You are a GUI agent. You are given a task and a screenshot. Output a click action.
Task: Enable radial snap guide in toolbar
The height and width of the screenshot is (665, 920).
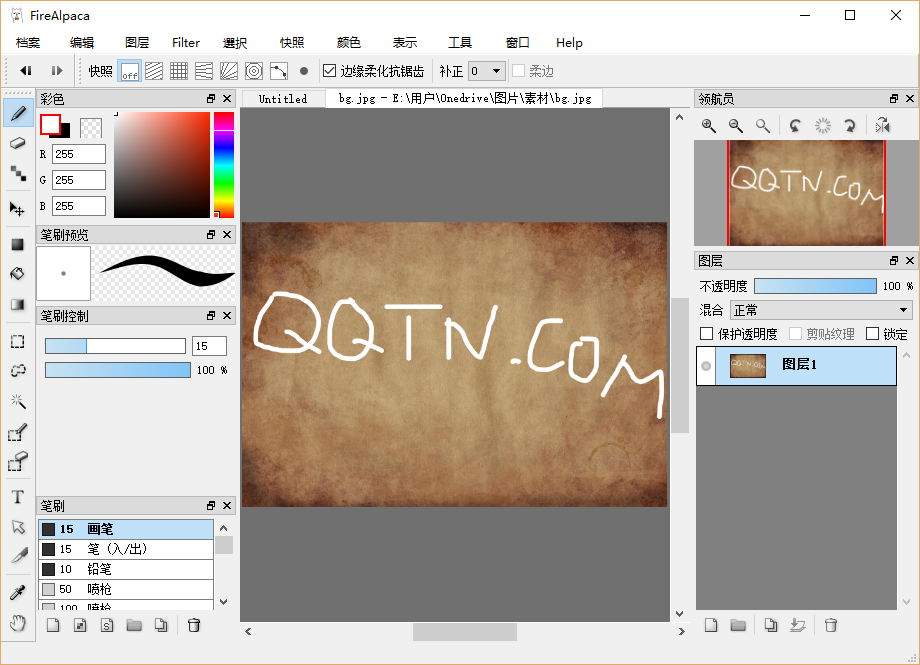point(228,71)
